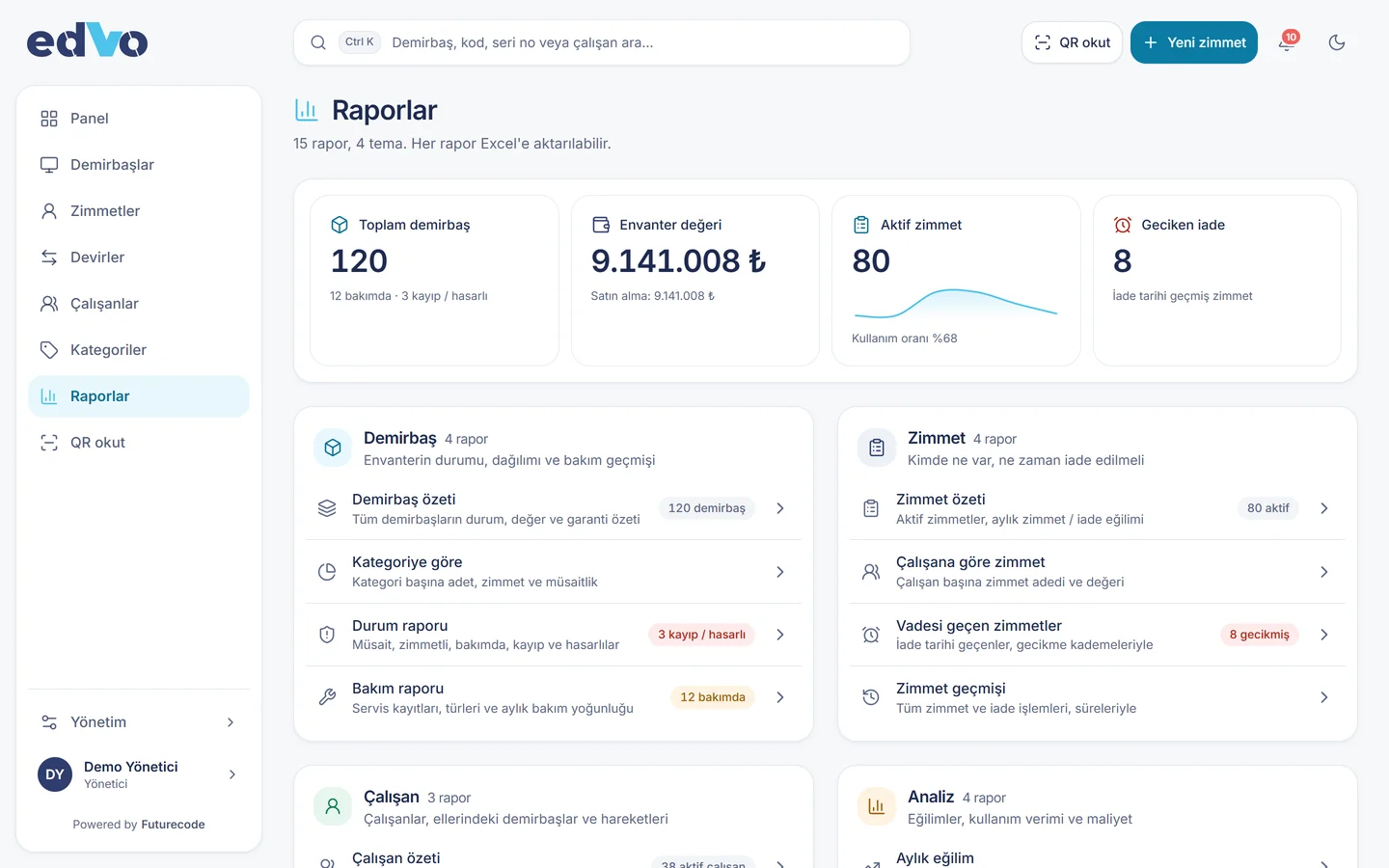Click the wrench icon for Bakım raporu
Viewport: 1389px width, 868px height.
tap(327, 697)
